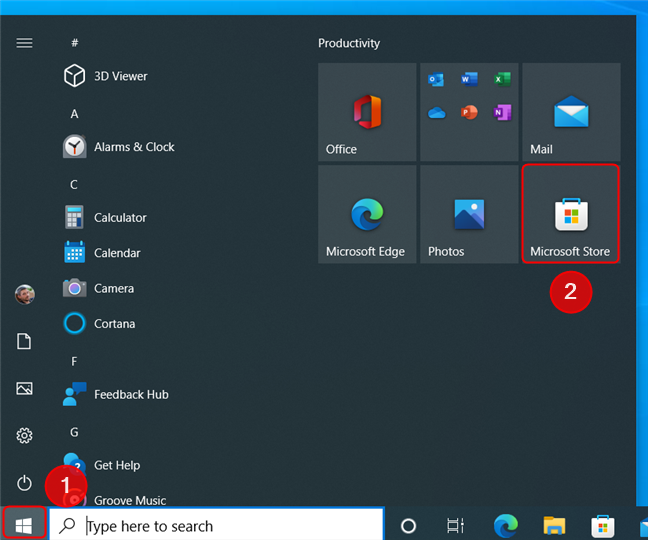Open Feedback Hub

[116, 394]
